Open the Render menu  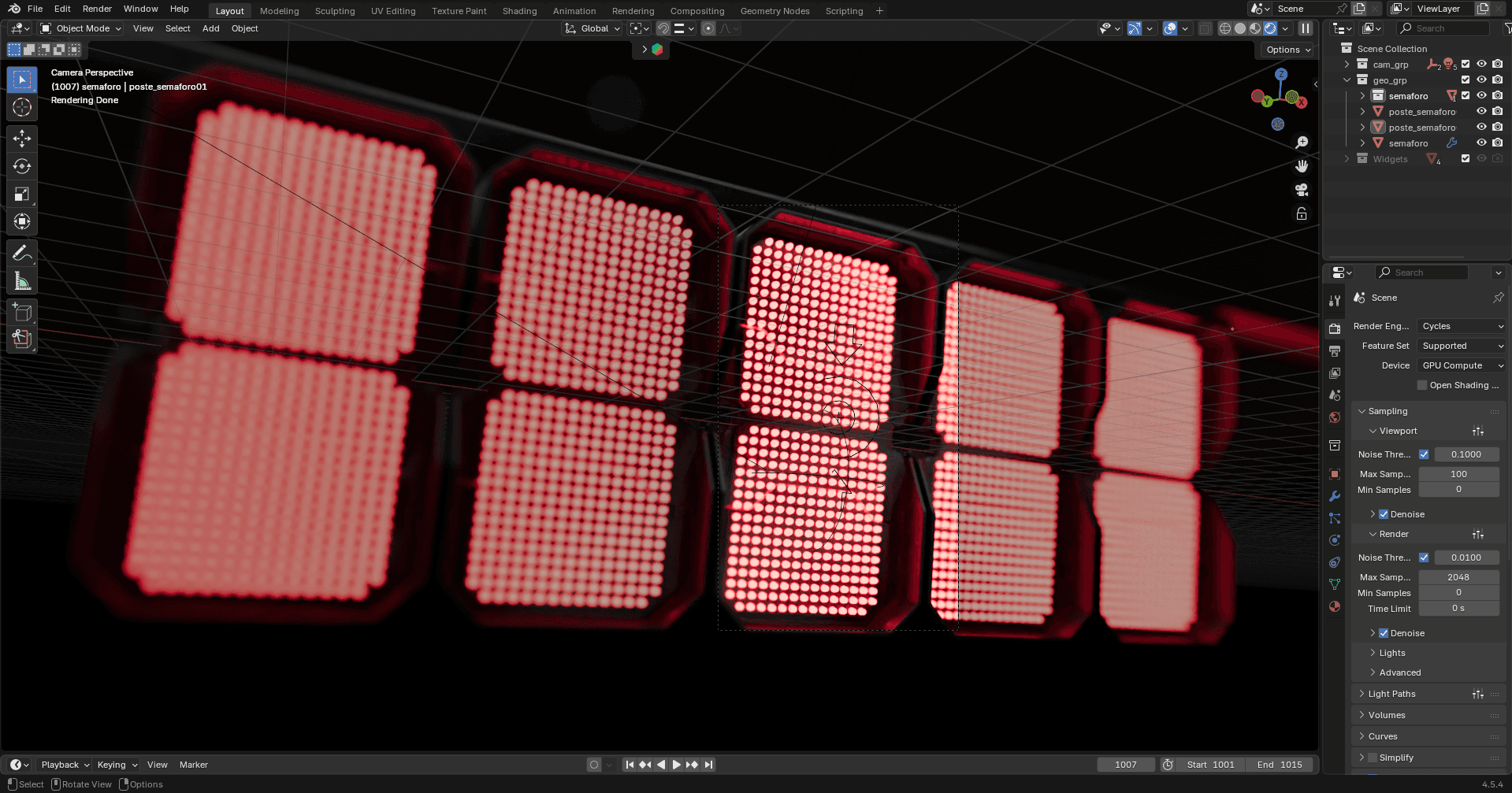coord(97,9)
